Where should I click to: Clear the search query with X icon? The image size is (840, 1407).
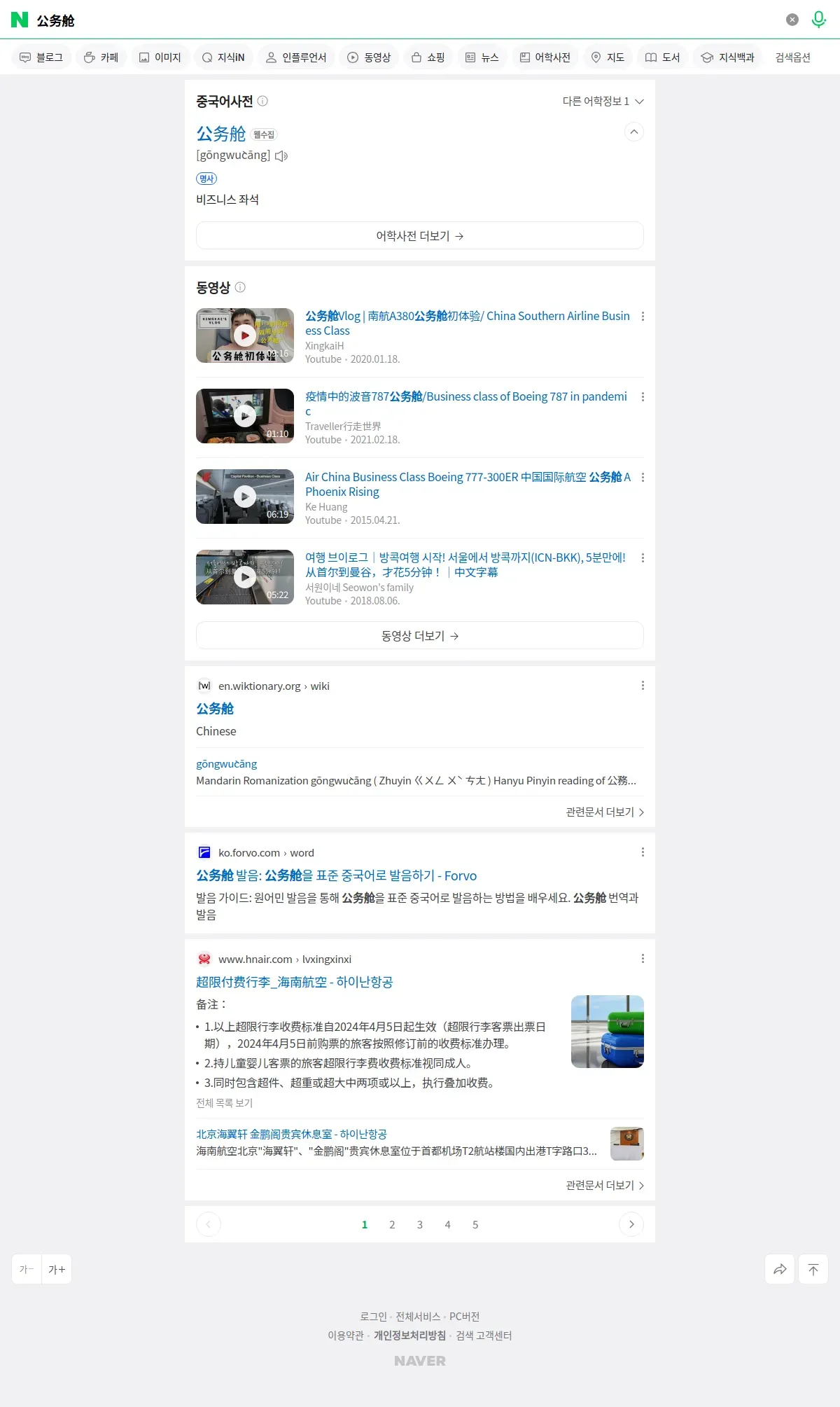(x=792, y=20)
